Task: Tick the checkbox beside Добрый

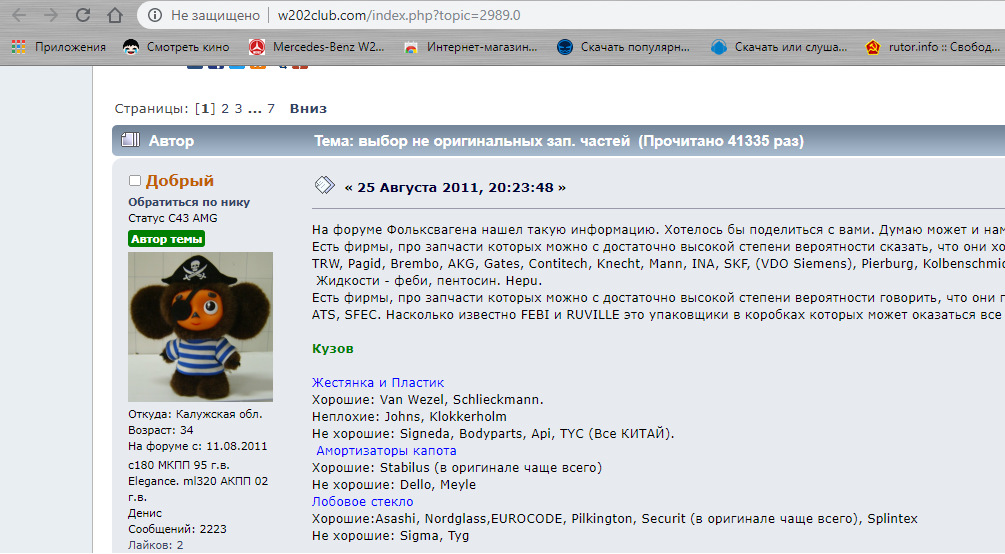Action: coord(135,181)
